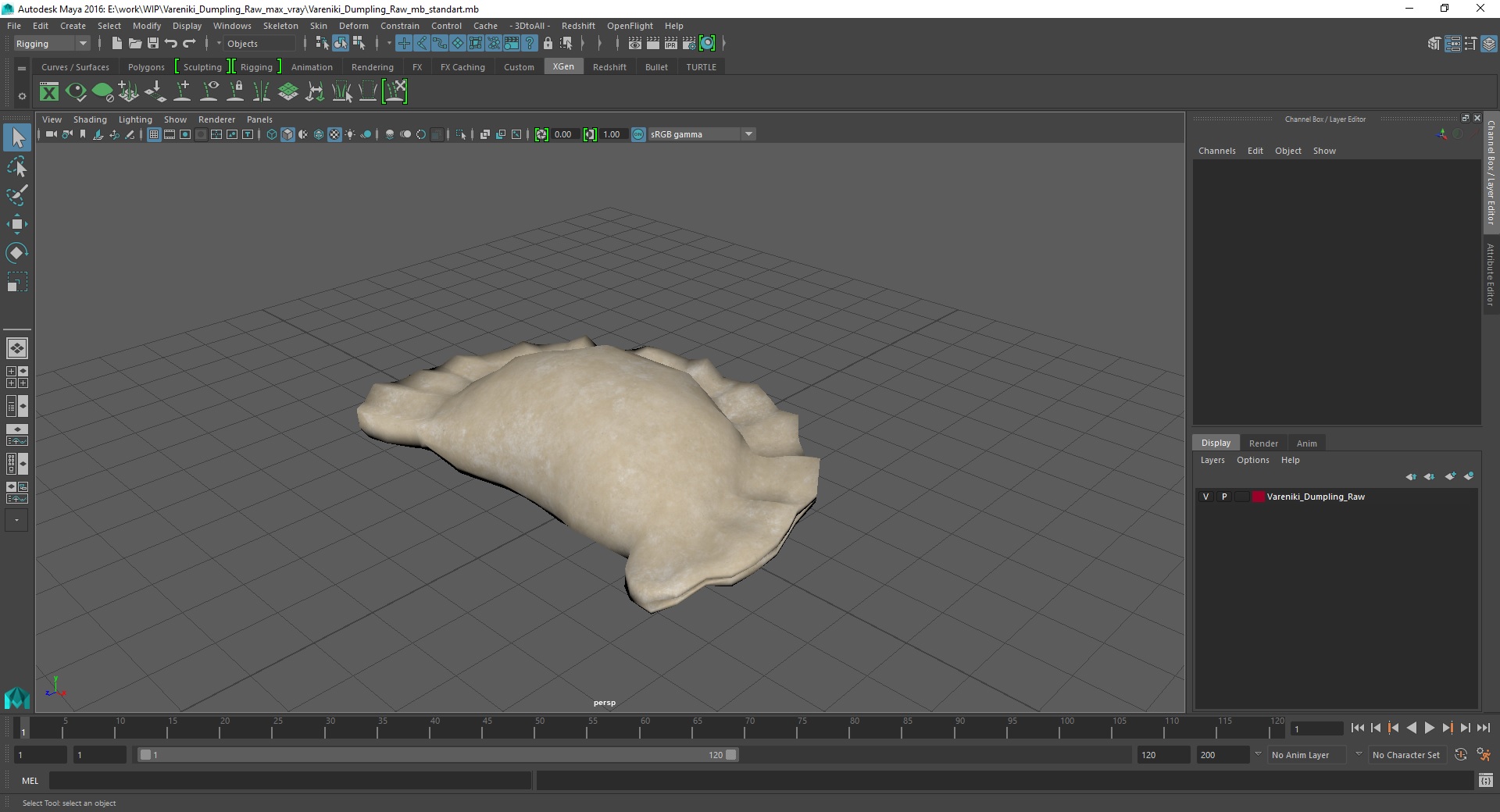Open the Script Editor button
1500x812 pixels.
[1485, 781]
